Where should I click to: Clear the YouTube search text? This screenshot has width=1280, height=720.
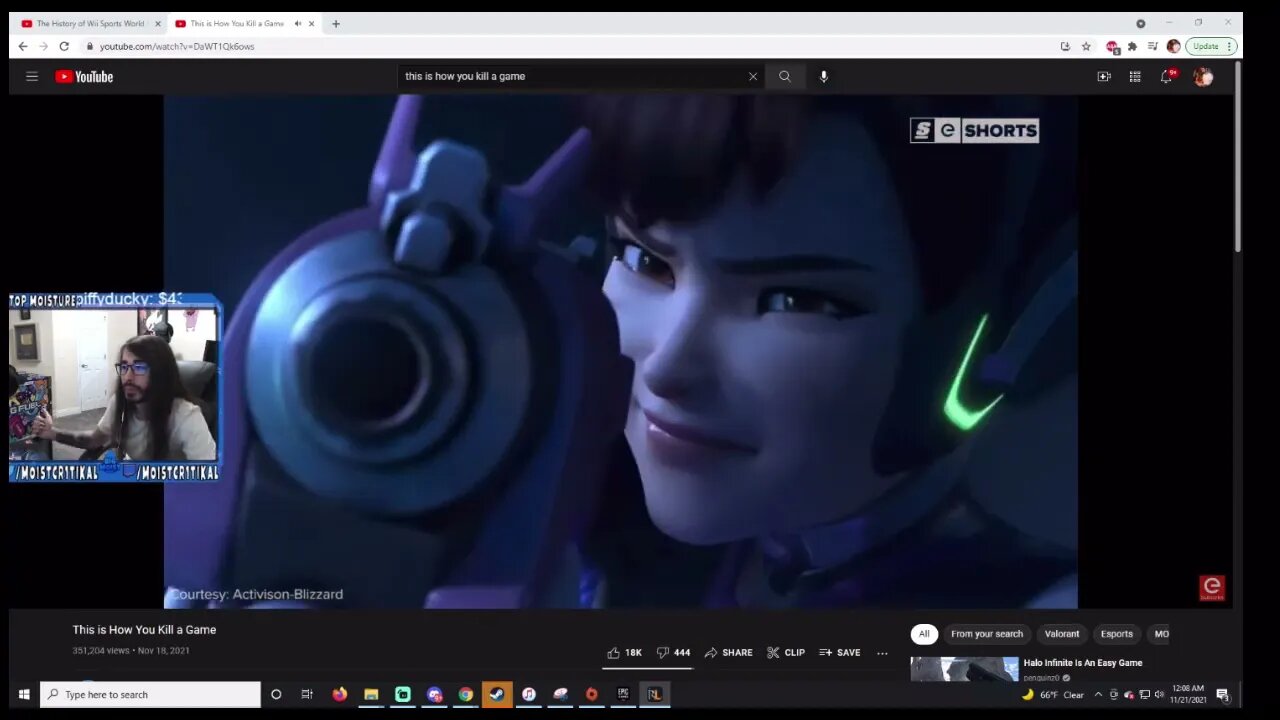click(753, 76)
